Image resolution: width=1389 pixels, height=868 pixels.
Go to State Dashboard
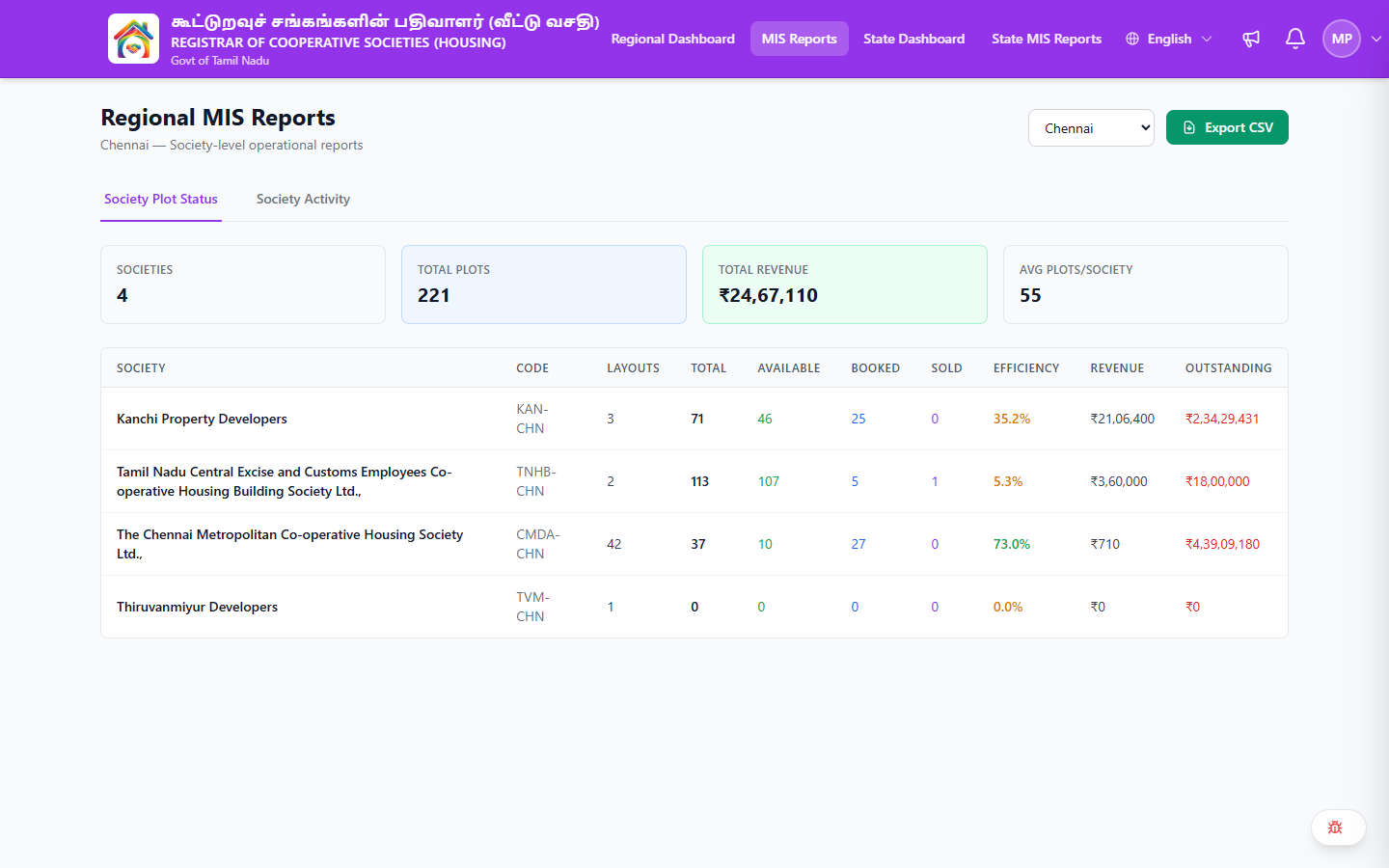[914, 39]
